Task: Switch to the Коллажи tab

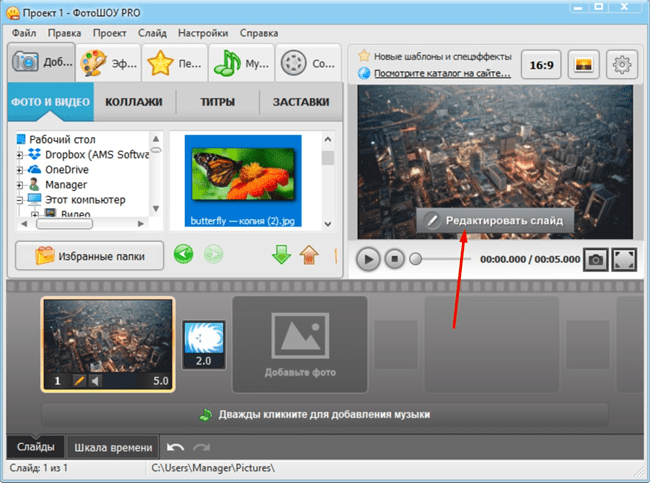Action: click(134, 102)
